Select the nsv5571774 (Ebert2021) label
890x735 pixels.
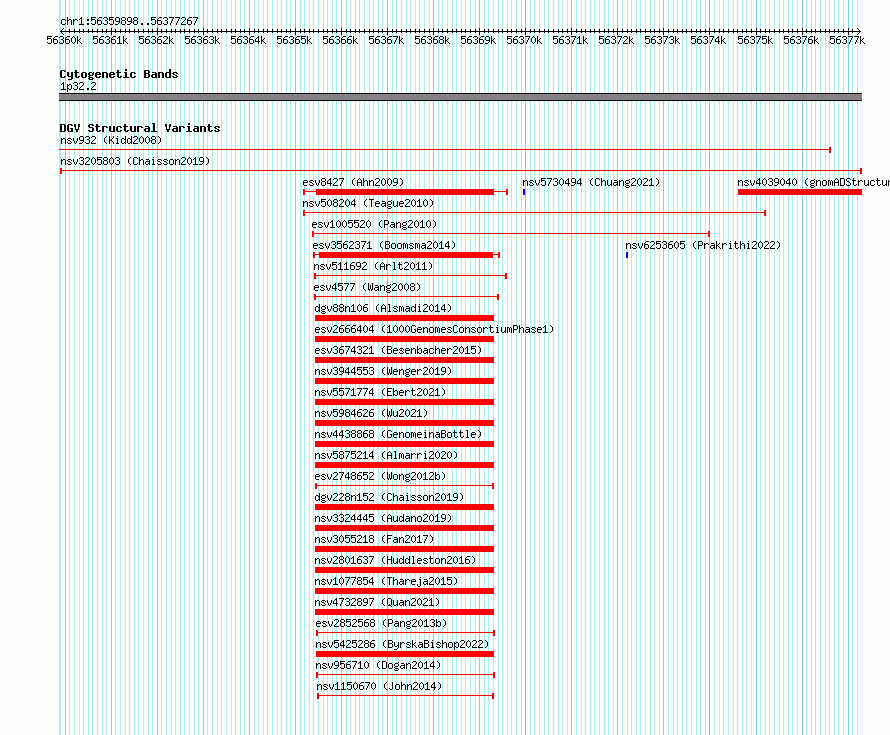[x=380, y=392]
